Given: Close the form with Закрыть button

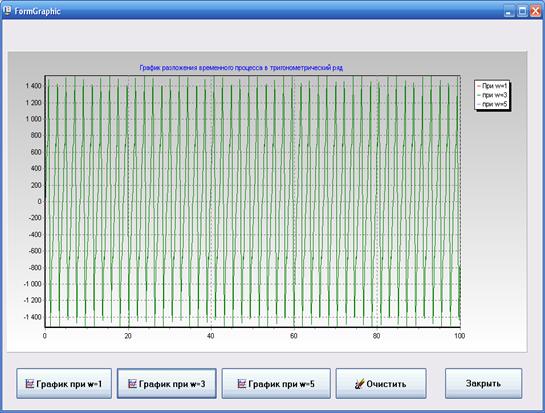Looking at the screenshot, I should [x=483, y=383].
